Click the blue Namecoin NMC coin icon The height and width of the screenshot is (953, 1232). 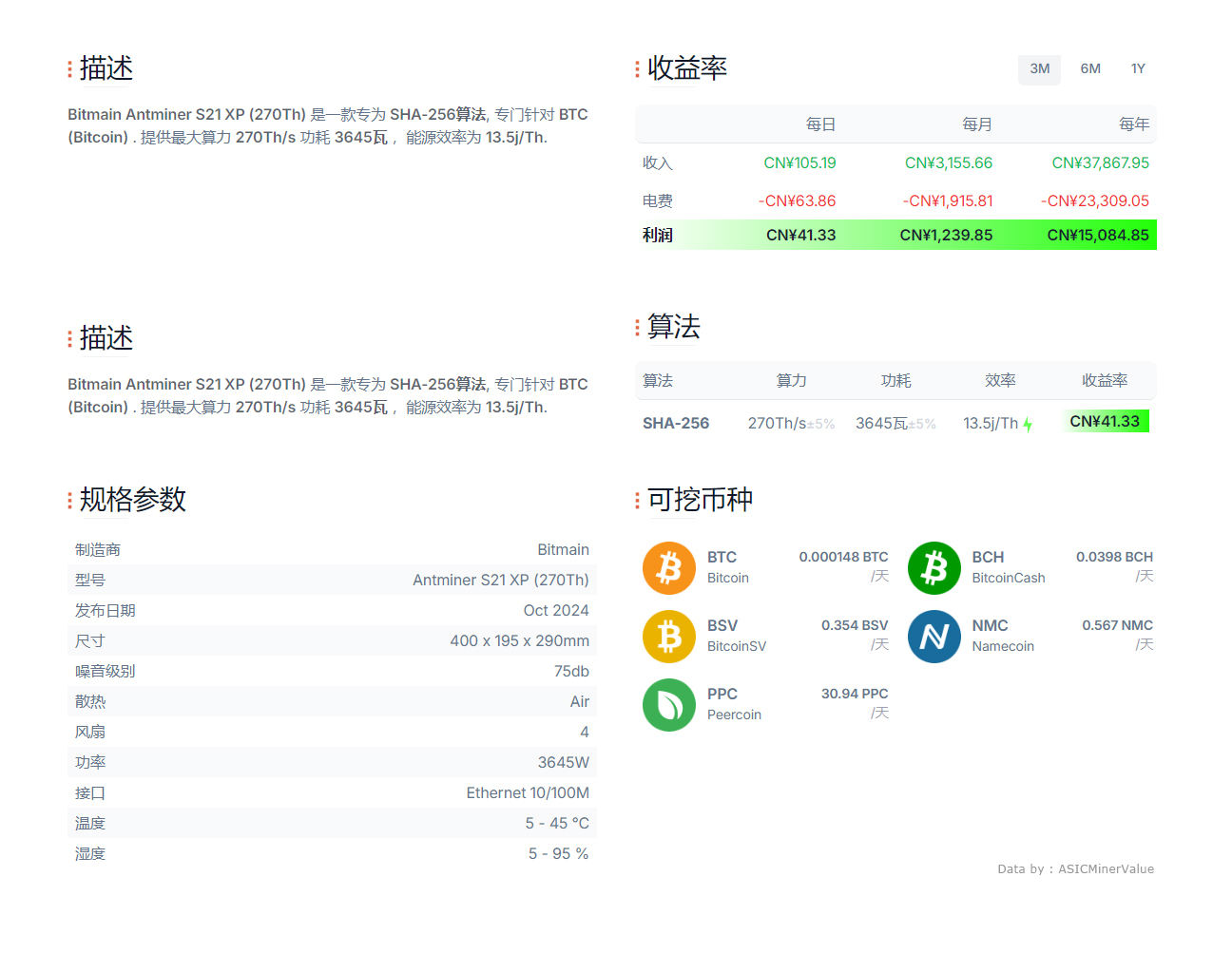pyautogui.click(x=934, y=637)
